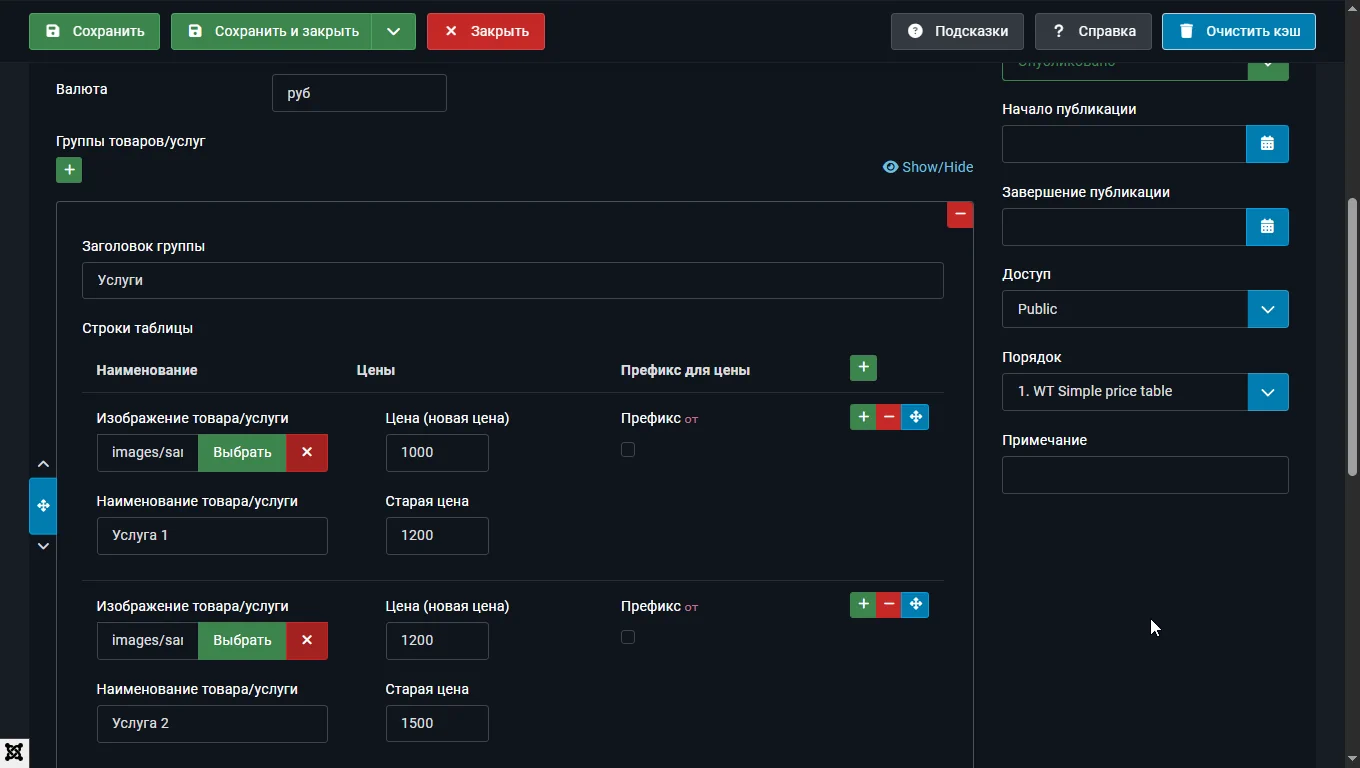
Task: Open the Порядок dropdown
Action: [1145, 391]
